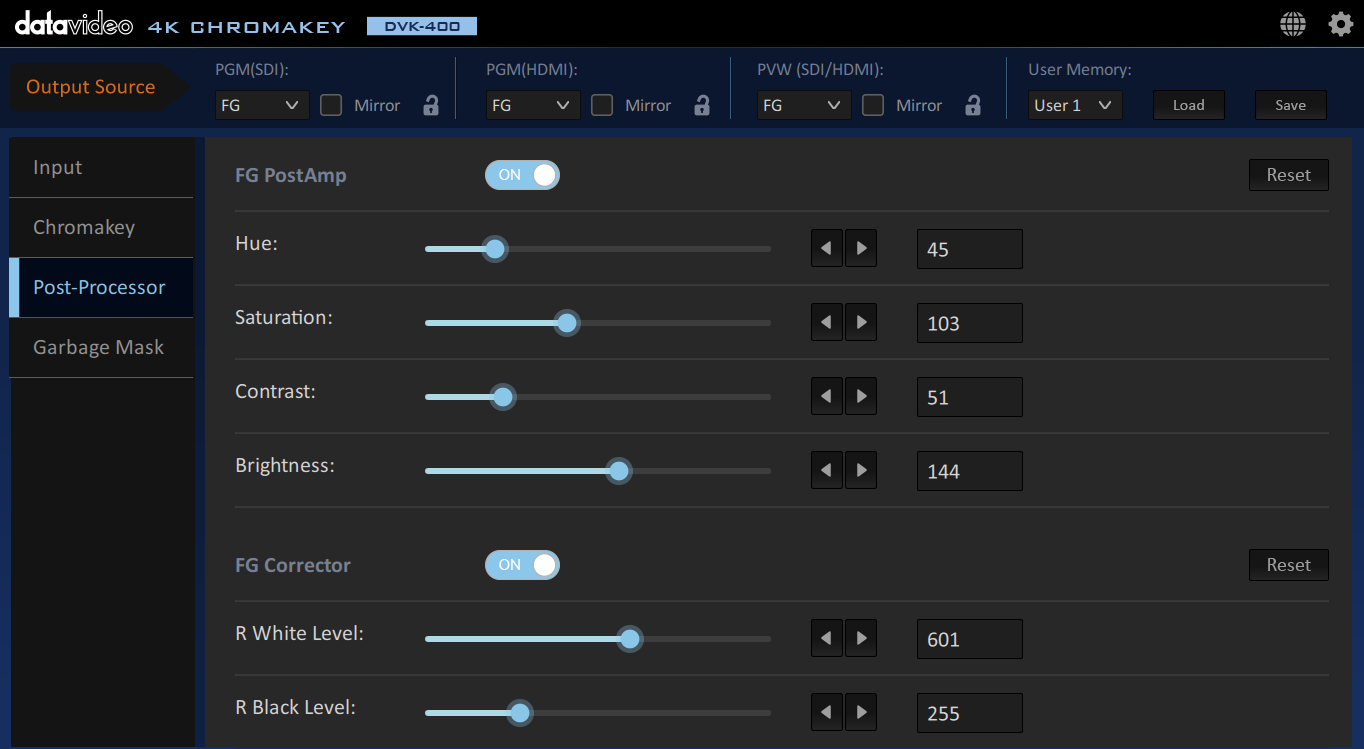Click the PGM(HDMI) lock icon
This screenshot has height=749, width=1364.
click(702, 105)
